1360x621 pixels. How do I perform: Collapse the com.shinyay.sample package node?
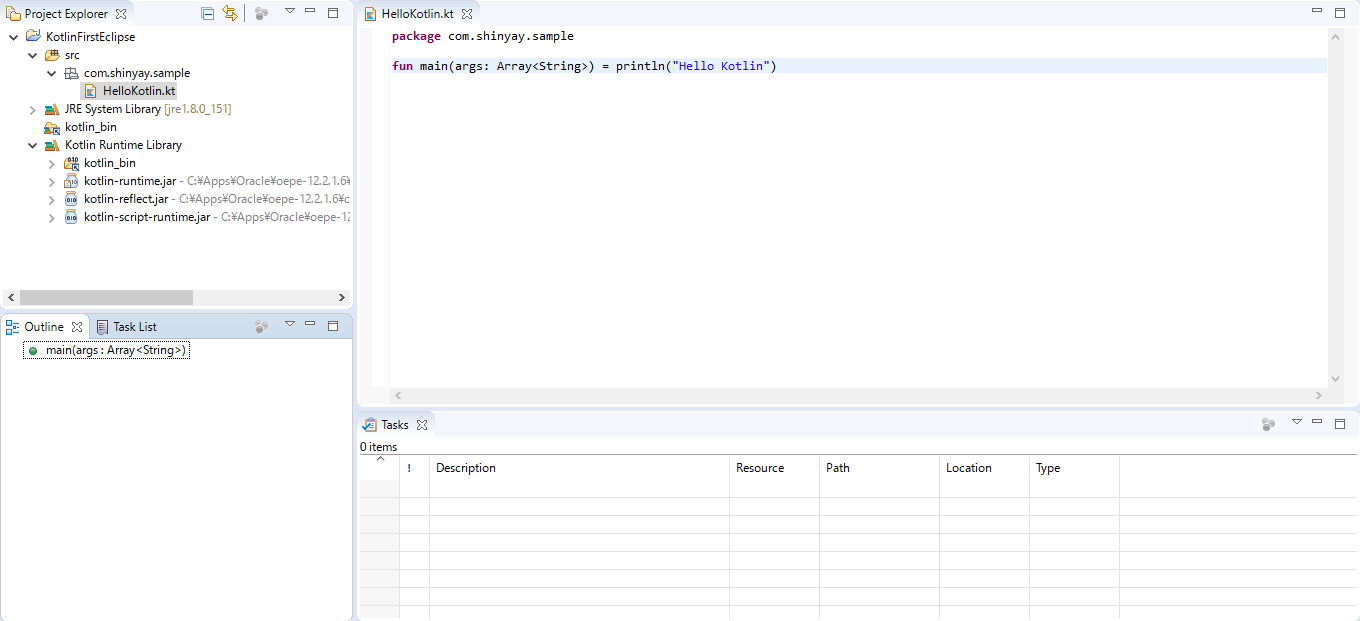[x=51, y=72]
